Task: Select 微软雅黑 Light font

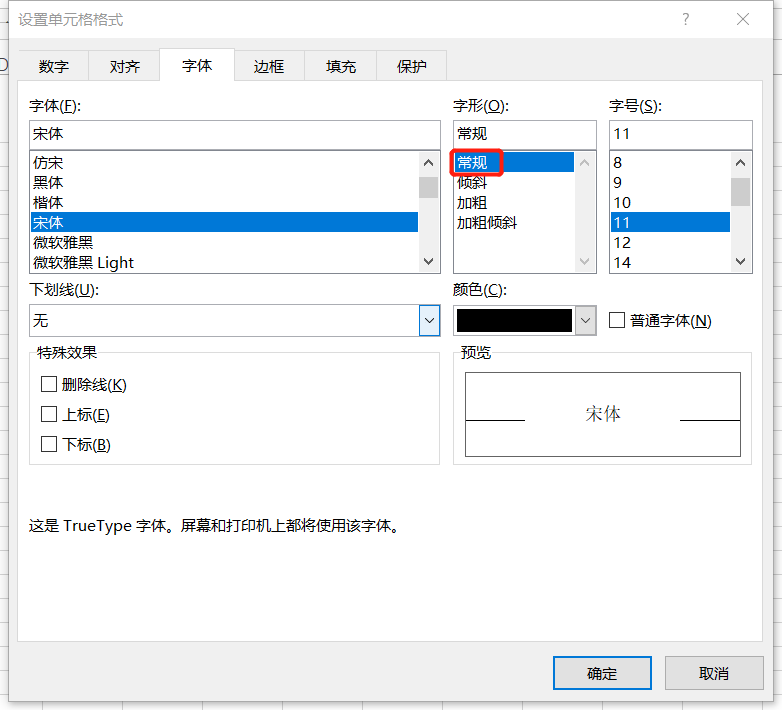Action: click(224, 262)
